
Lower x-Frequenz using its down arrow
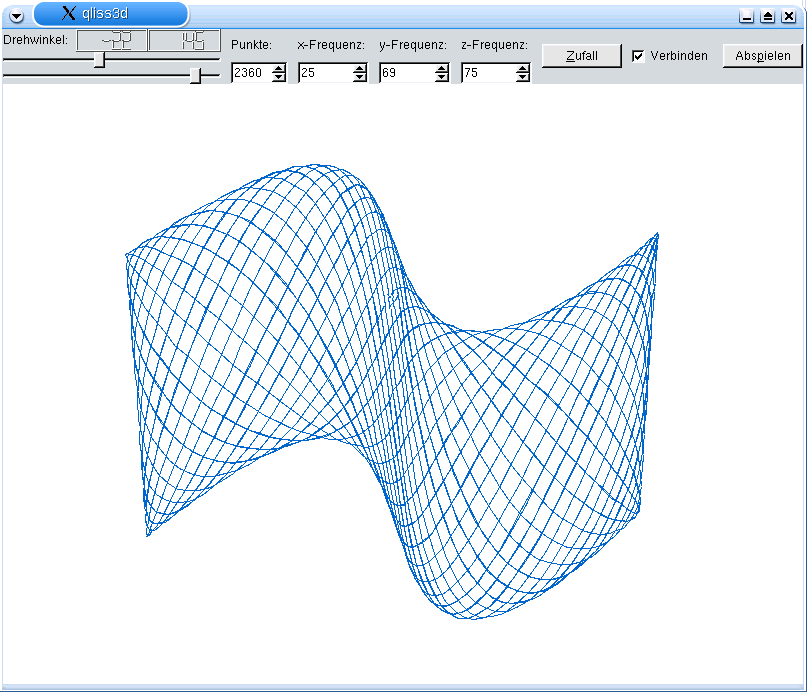coord(360,77)
